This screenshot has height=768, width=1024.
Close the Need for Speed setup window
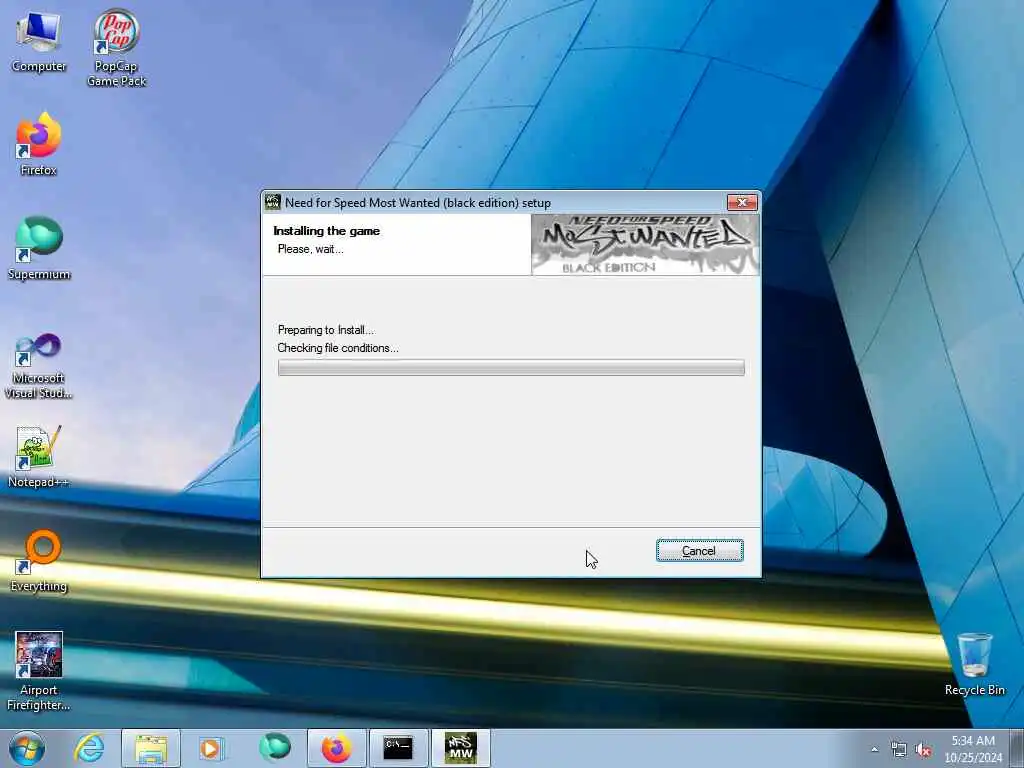[x=743, y=202]
